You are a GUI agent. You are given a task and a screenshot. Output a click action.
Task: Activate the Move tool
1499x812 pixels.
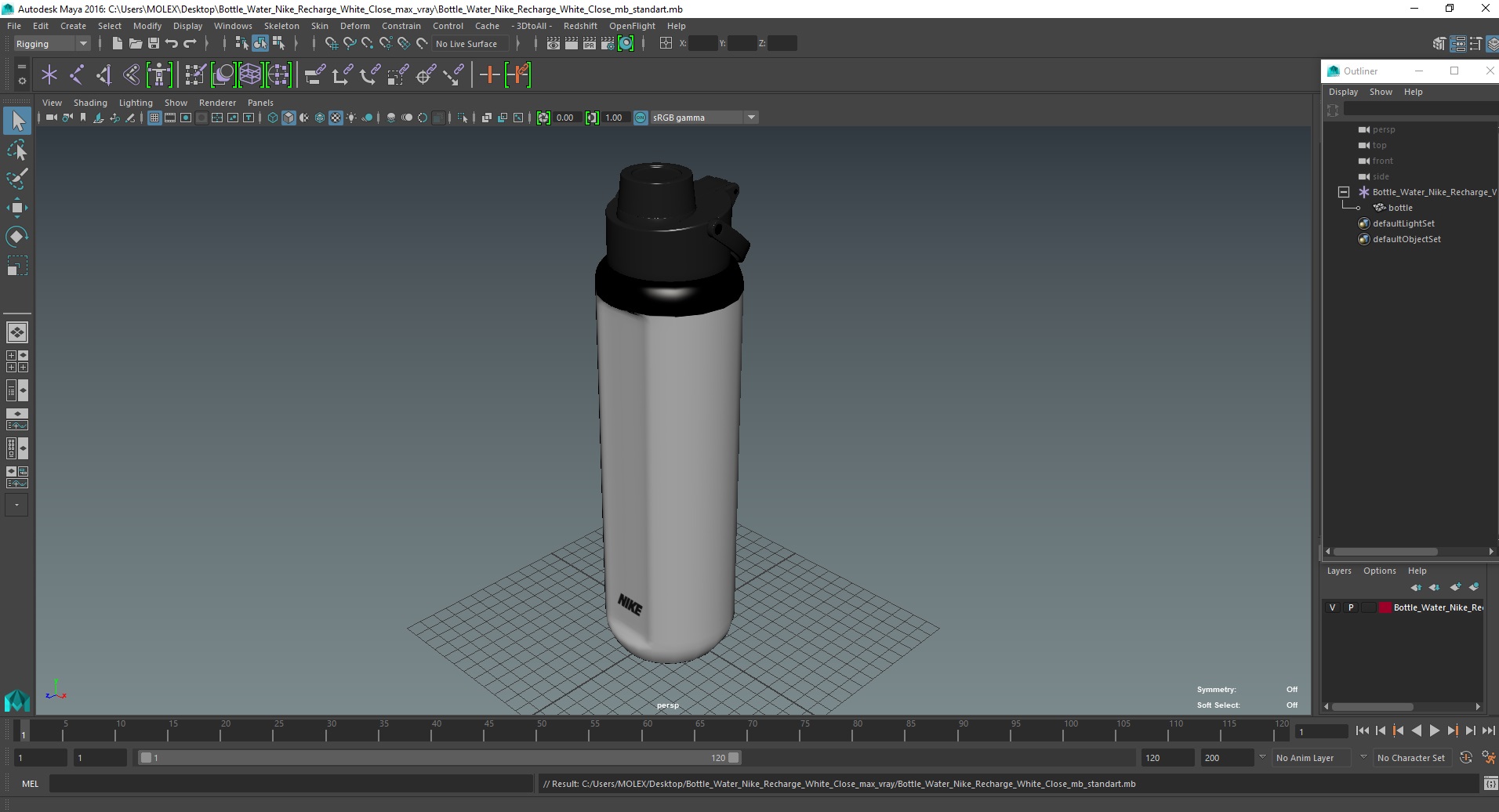(17, 208)
